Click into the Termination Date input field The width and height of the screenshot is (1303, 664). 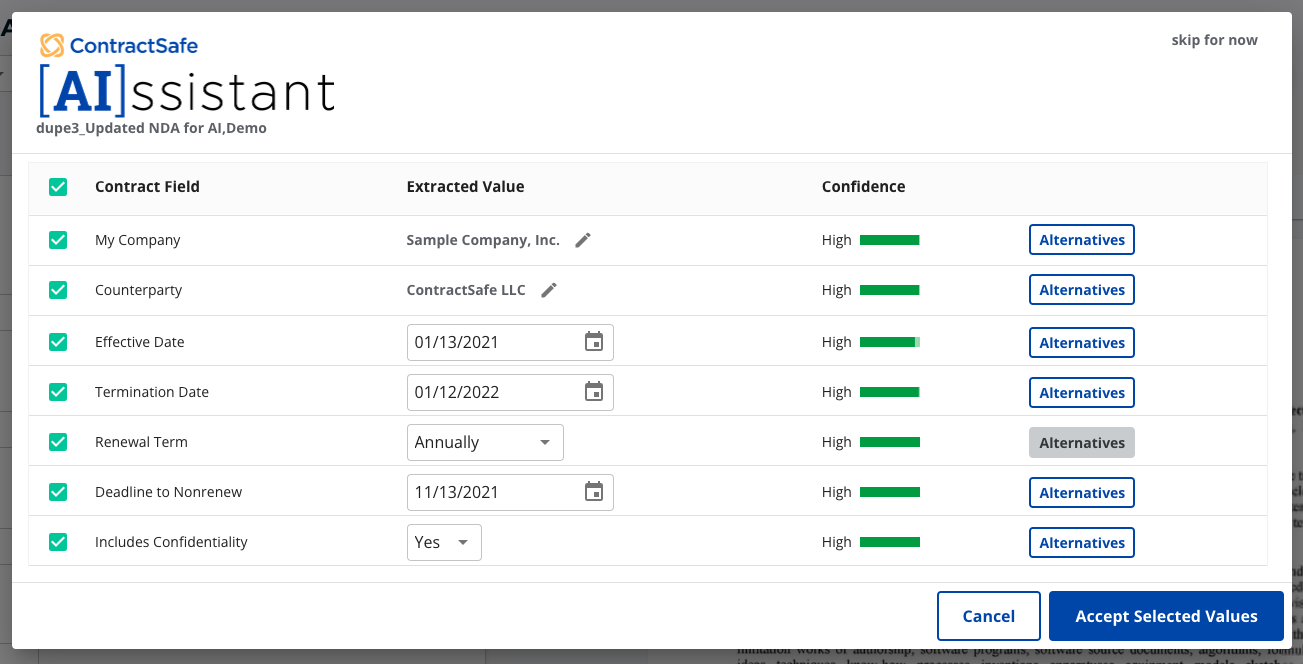(490, 392)
